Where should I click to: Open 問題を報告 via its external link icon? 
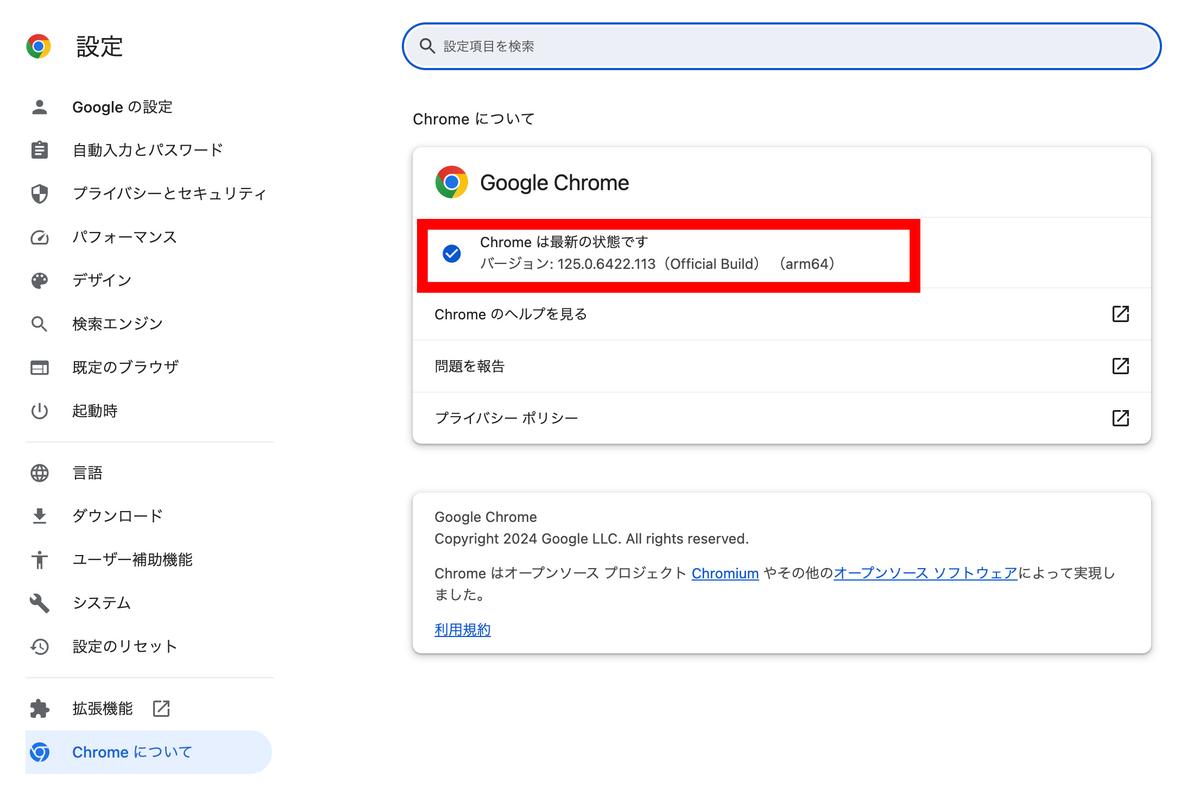click(1120, 366)
